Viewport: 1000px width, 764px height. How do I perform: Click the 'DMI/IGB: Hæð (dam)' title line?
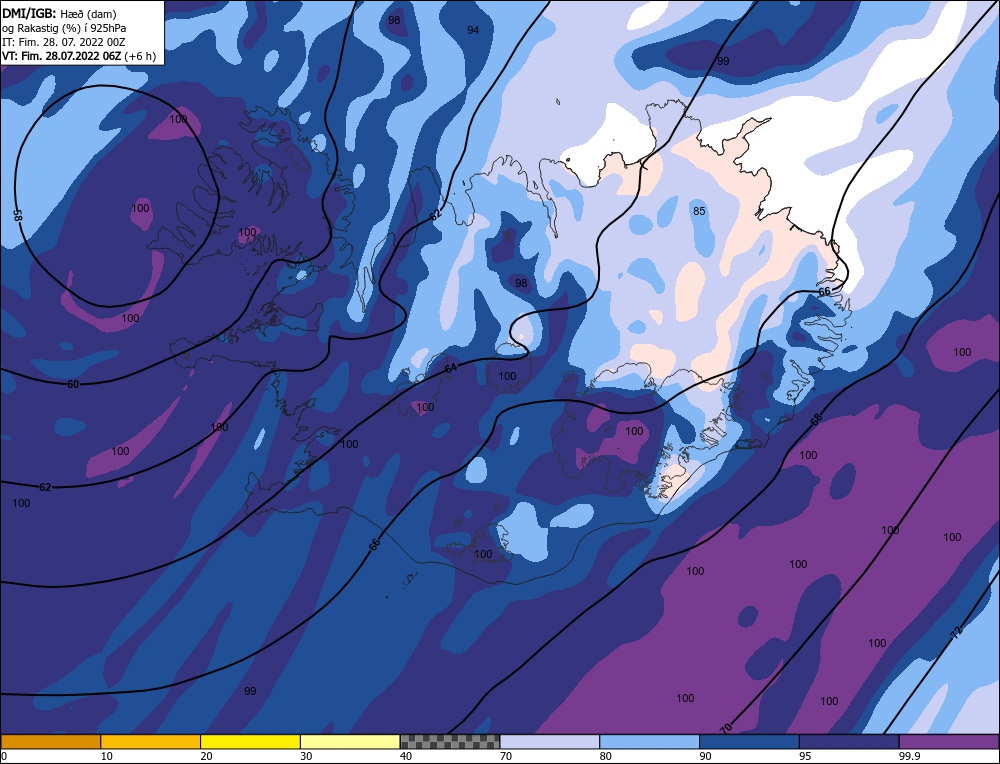coord(60,13)
